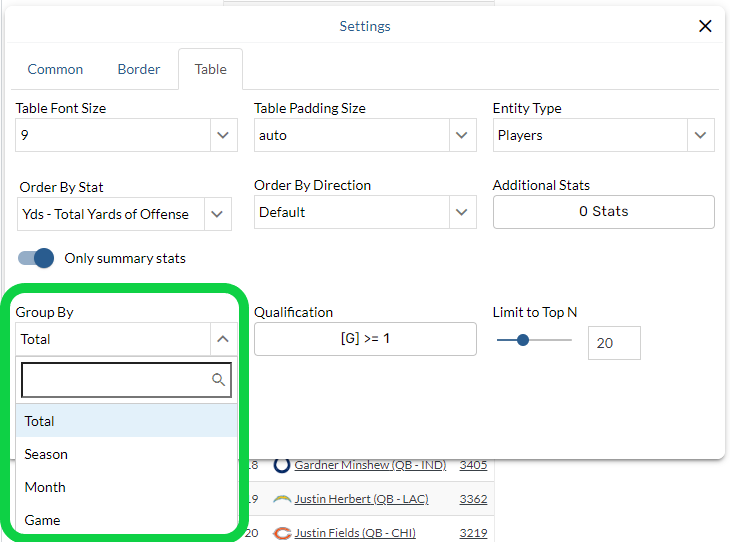
Task: Switch to the Border tab
Action: (x=139, y=69)
